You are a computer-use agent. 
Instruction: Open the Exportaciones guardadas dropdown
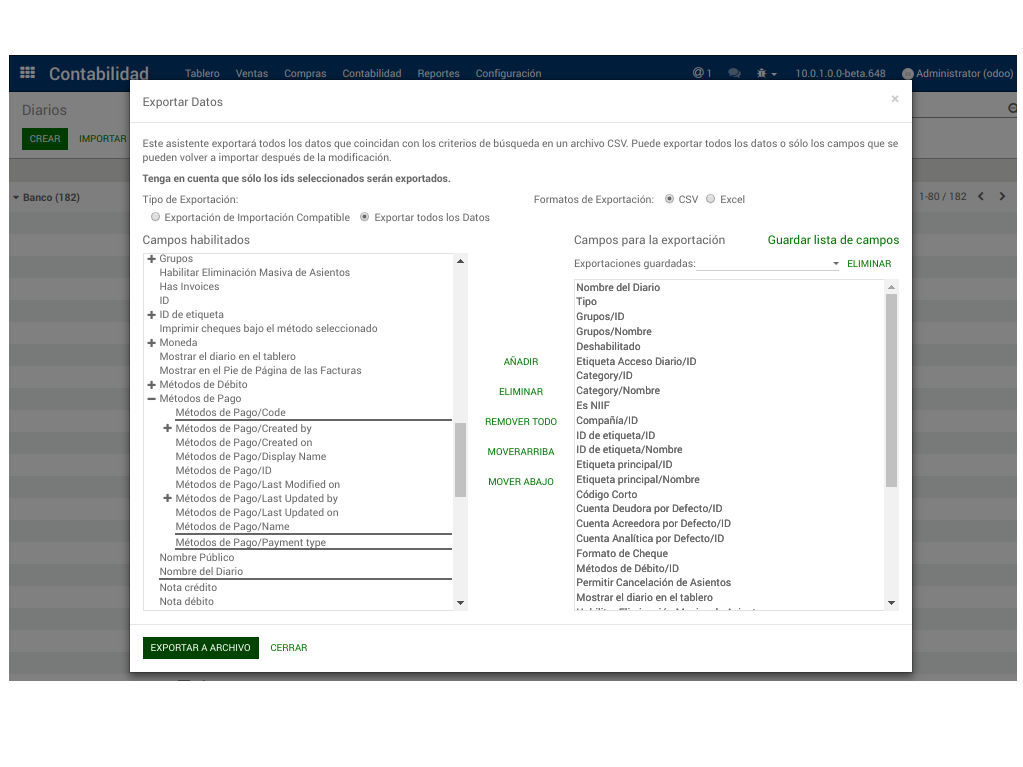point(768,264)
